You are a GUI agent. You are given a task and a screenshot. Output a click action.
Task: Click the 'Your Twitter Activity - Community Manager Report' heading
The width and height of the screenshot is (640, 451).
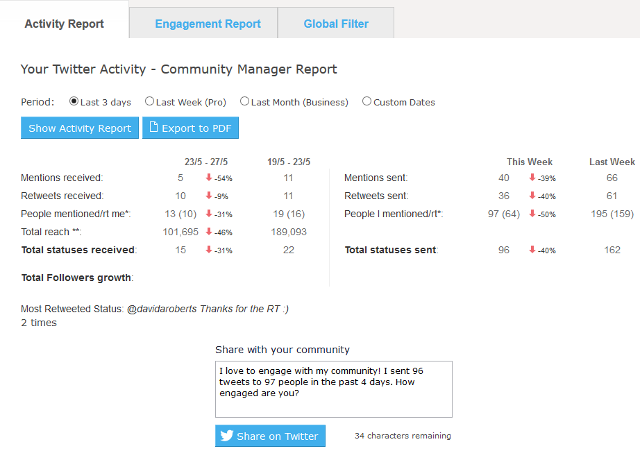coord(179,69)
